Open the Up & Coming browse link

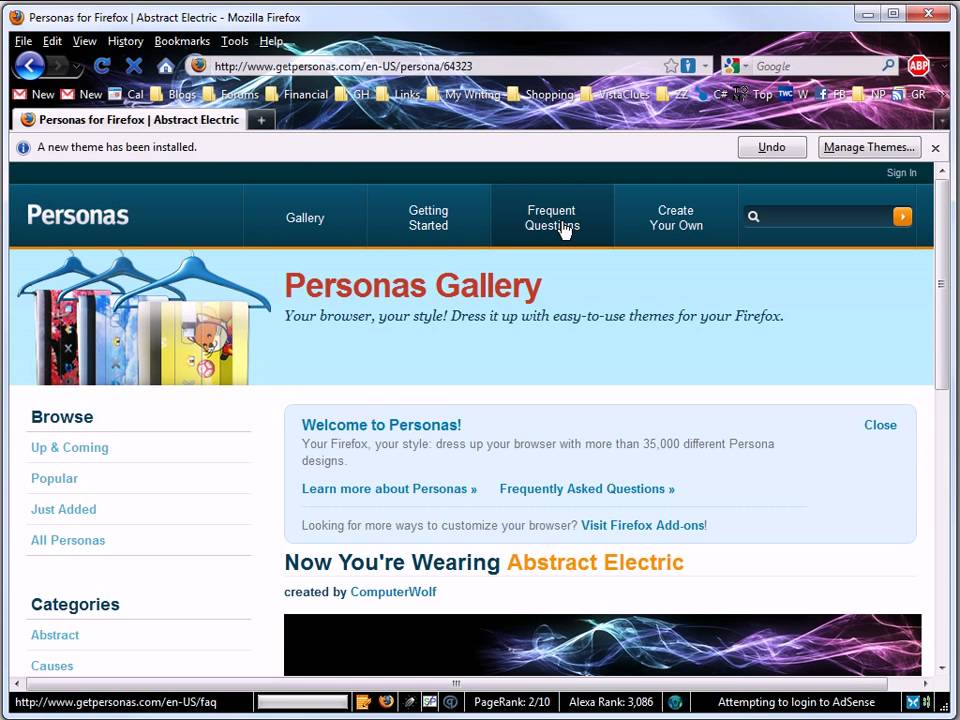tap(70, 448)
